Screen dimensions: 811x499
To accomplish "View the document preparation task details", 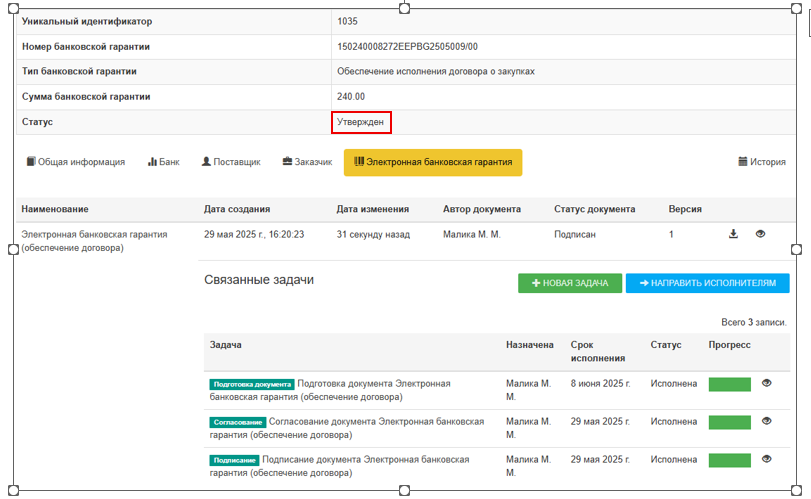I will 767,383.
